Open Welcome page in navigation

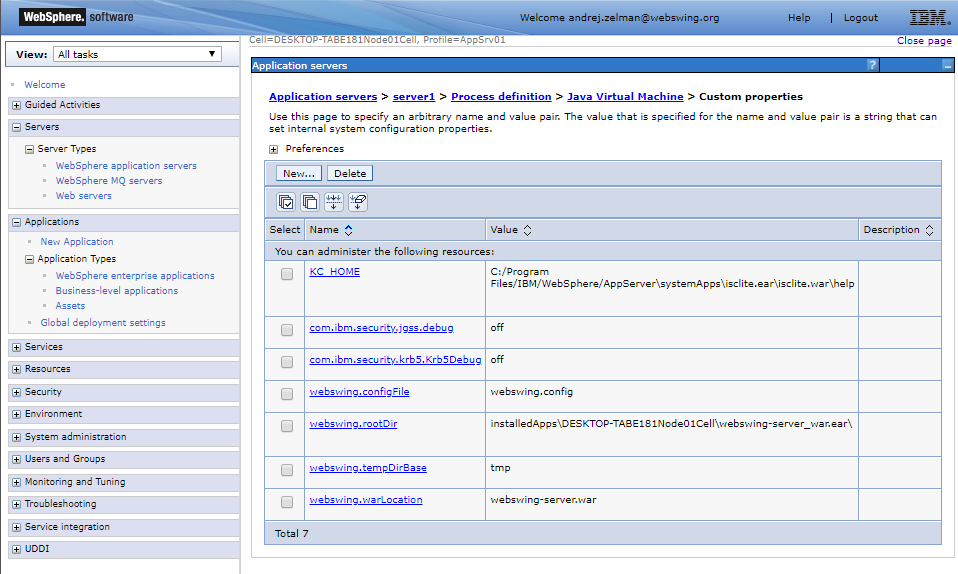coord(45,84)
